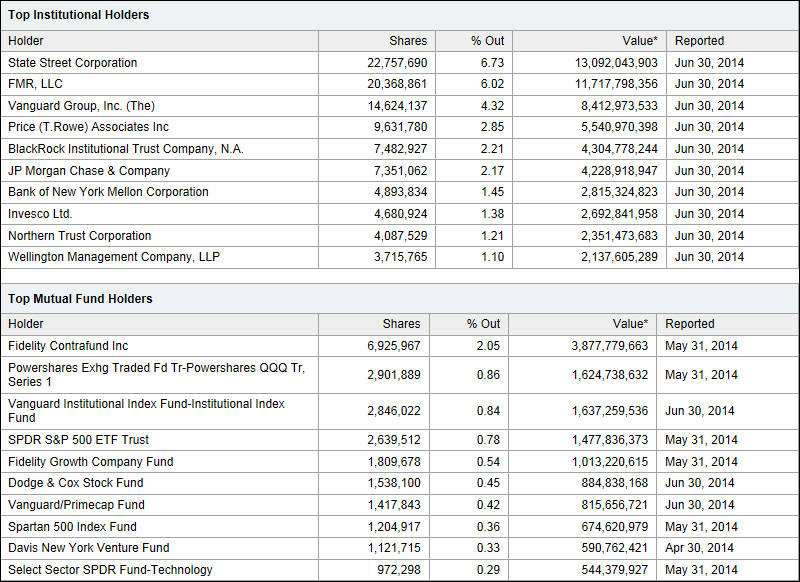Click value 11,717,798,356
The height and width of the screenshot is (582, 800).
coord(616,84)
